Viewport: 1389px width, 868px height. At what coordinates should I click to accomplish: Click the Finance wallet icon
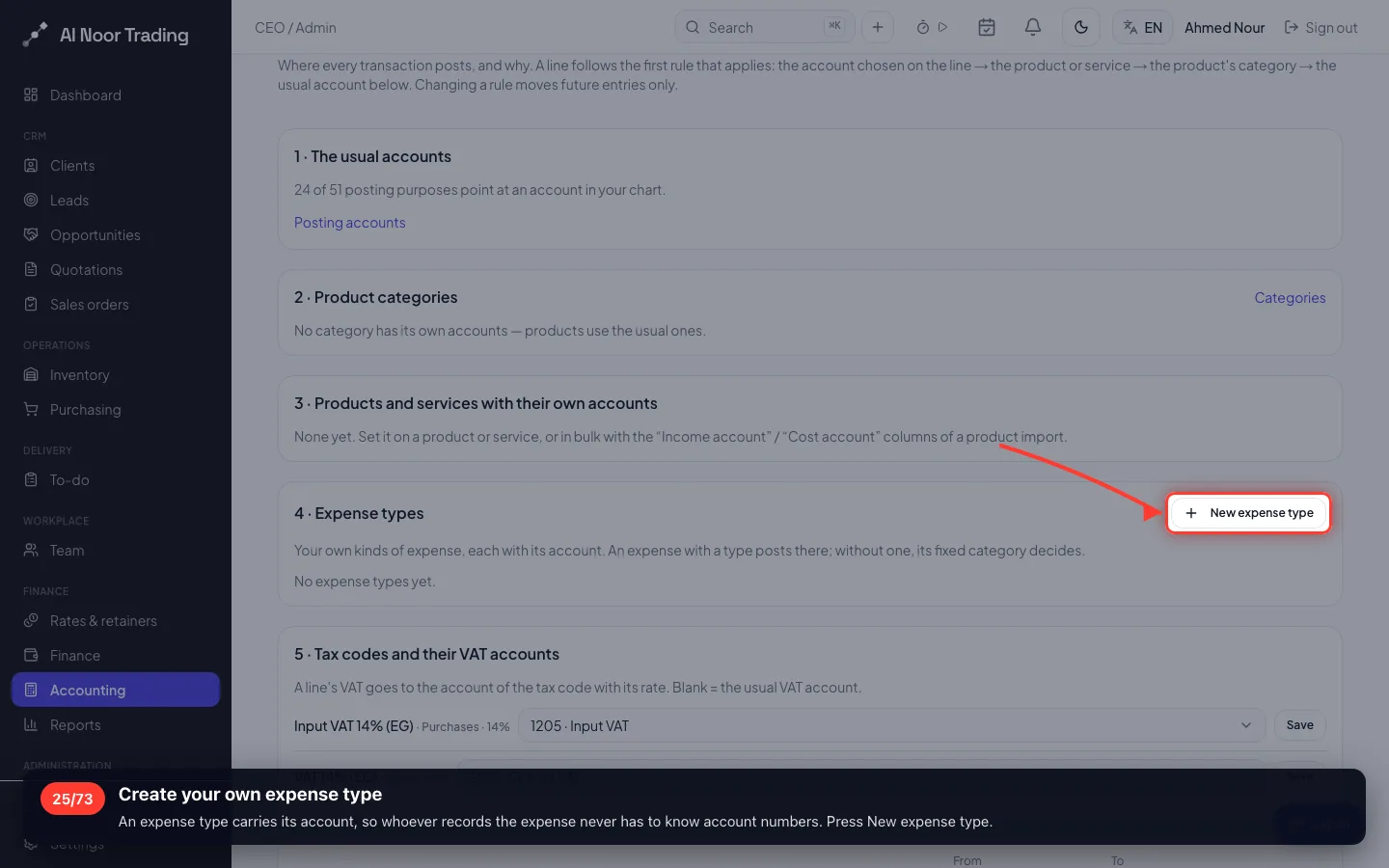(31, 655)
